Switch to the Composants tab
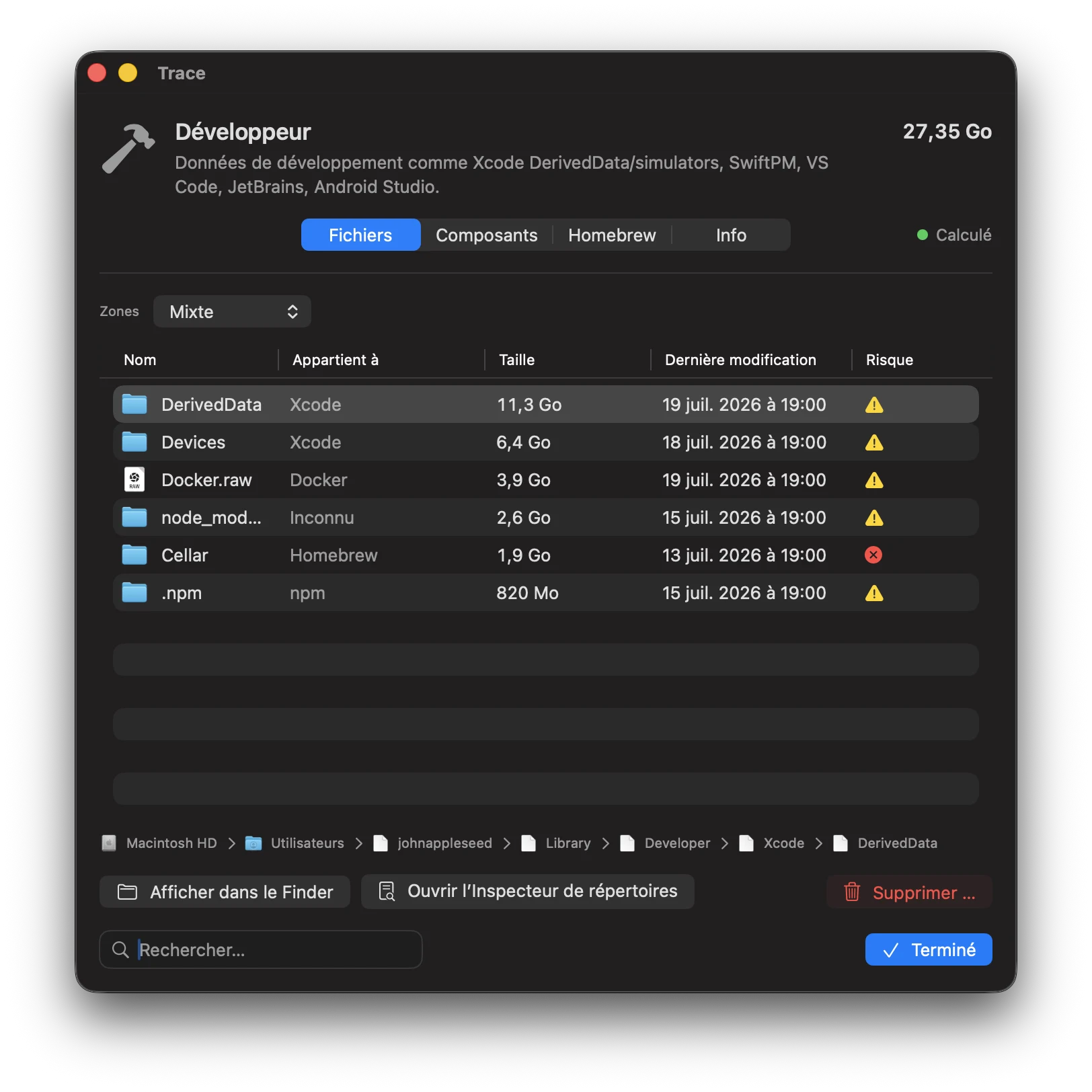The width and height of the screenshot is (1092, 1092). (x=487, y=235)
